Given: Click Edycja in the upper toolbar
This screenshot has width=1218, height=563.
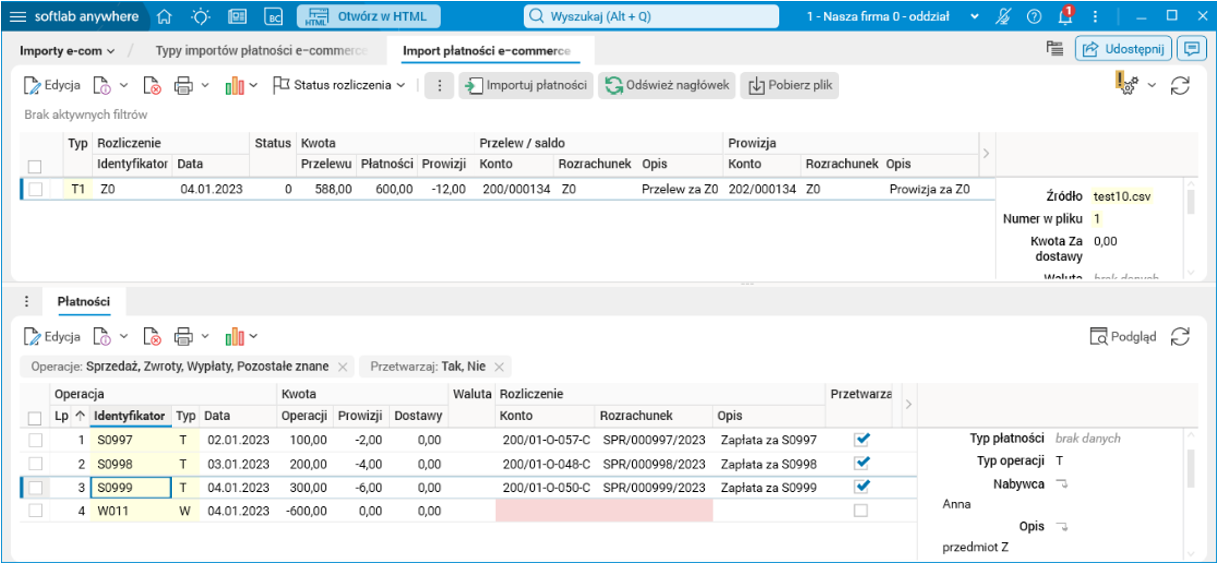Looking at the screenshot, I should (x=52, y=86).
